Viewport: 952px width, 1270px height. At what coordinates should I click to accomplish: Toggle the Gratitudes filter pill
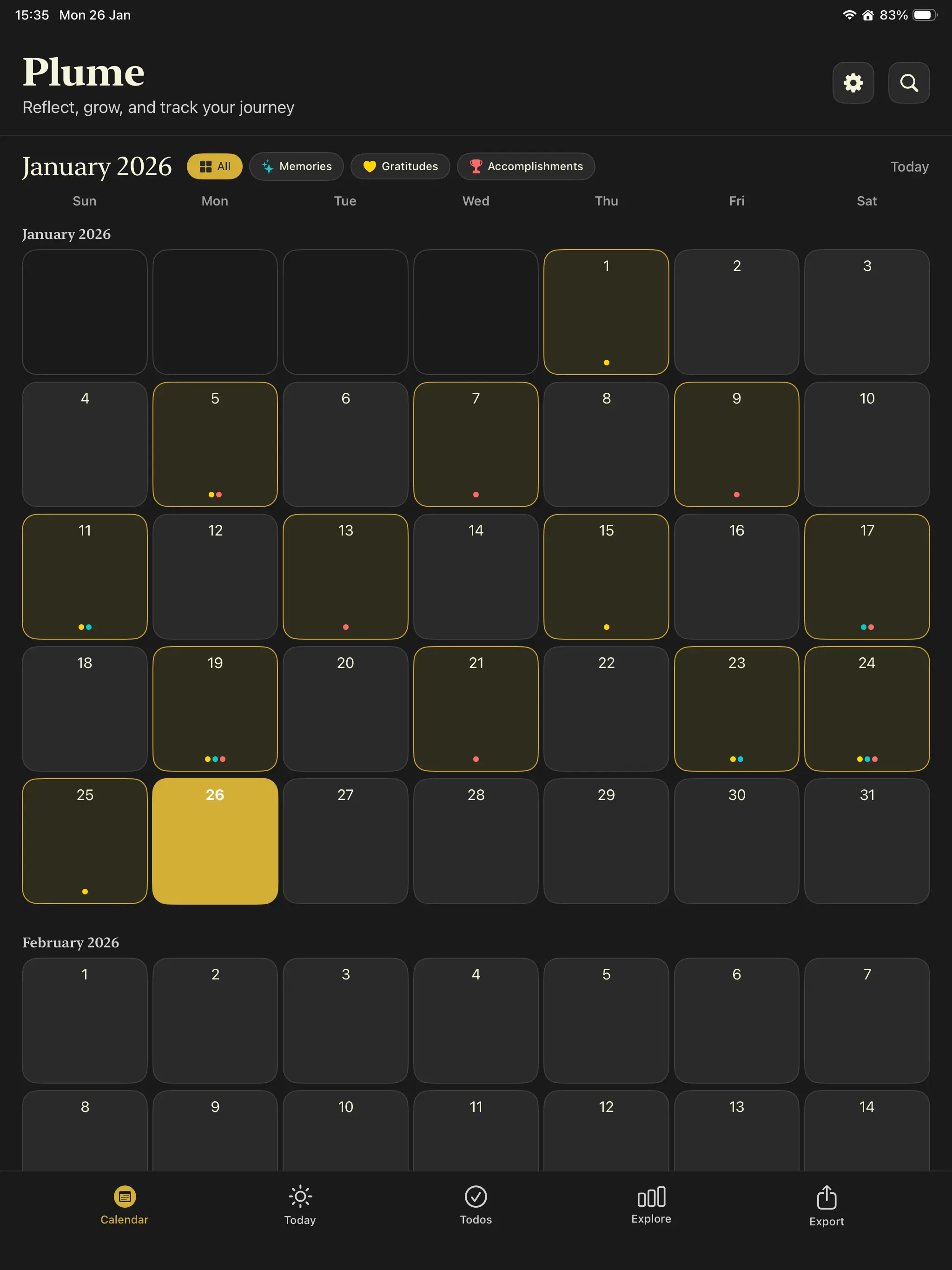(400, 166)
